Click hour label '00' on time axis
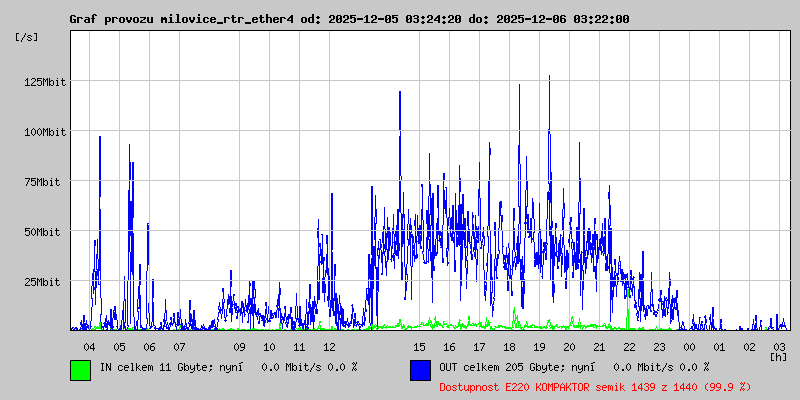This screenshot has height=400, width=800. click(x=689, y=347)
